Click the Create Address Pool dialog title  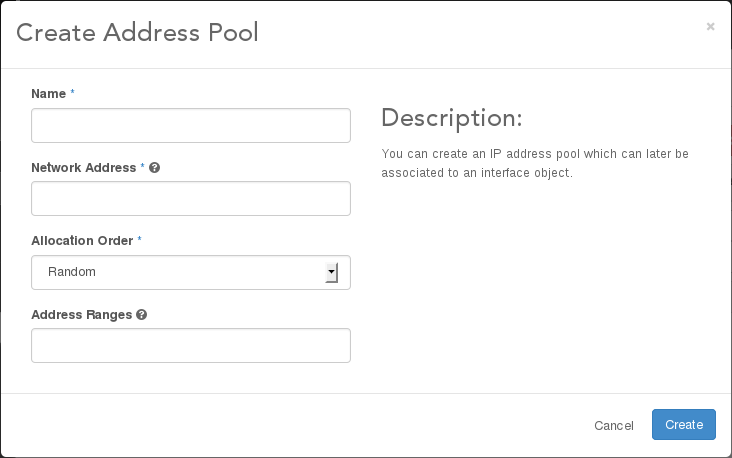[x=137, y=33]
